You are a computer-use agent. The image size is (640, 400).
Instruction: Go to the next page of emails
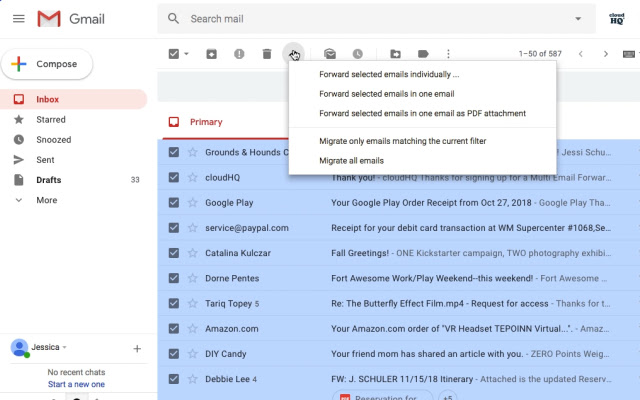pyautogui.click(x=605, y=54)
